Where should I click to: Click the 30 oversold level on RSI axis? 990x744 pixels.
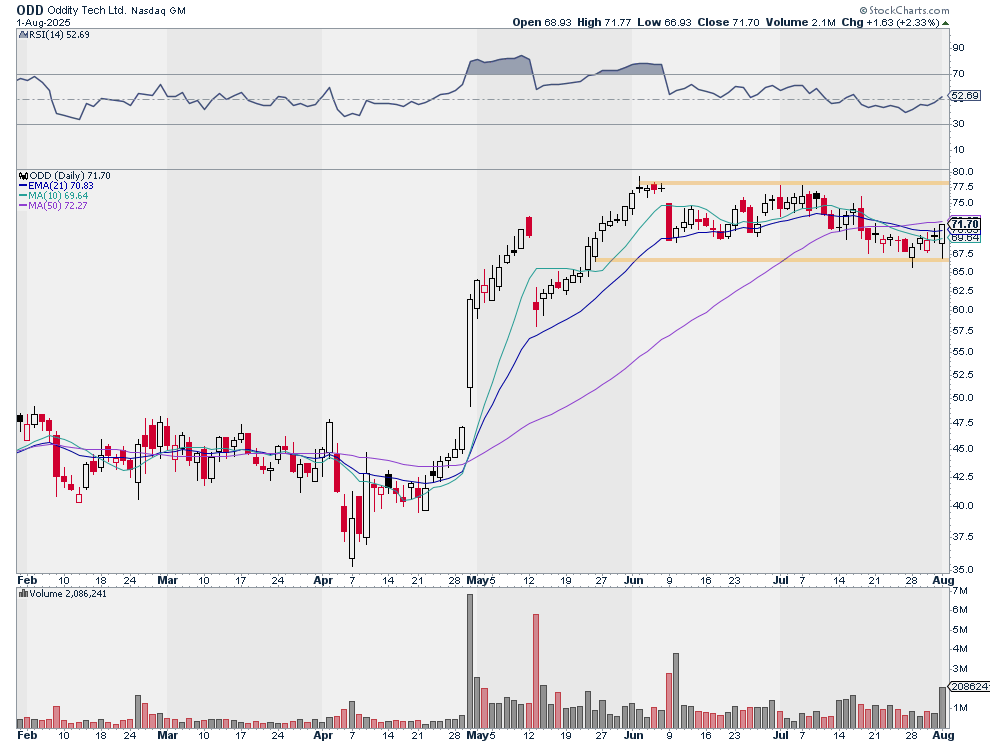(x=958, y=124)
